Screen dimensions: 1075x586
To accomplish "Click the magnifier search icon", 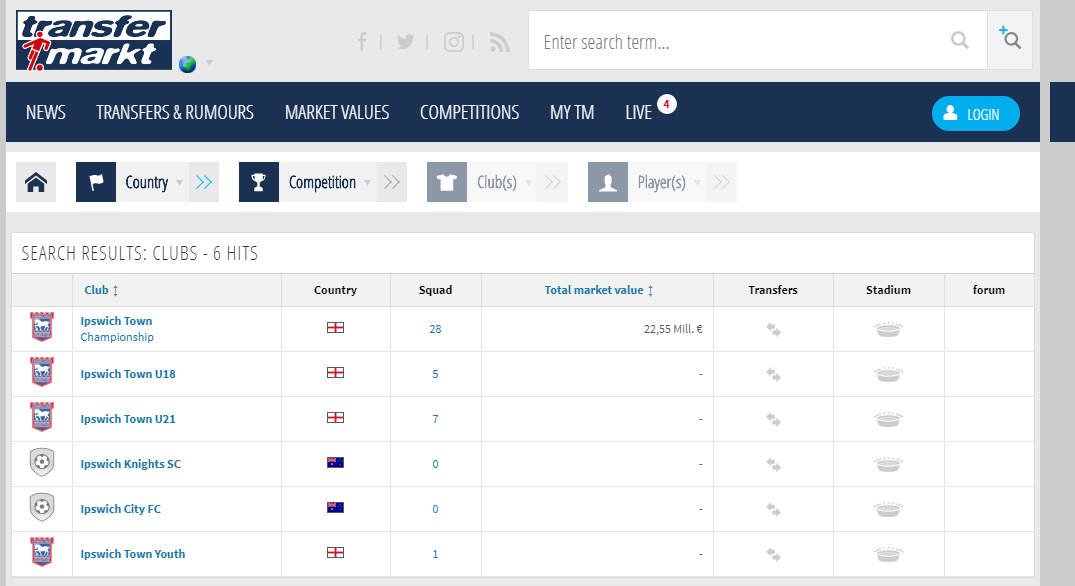I will click(x=960, y=40).
